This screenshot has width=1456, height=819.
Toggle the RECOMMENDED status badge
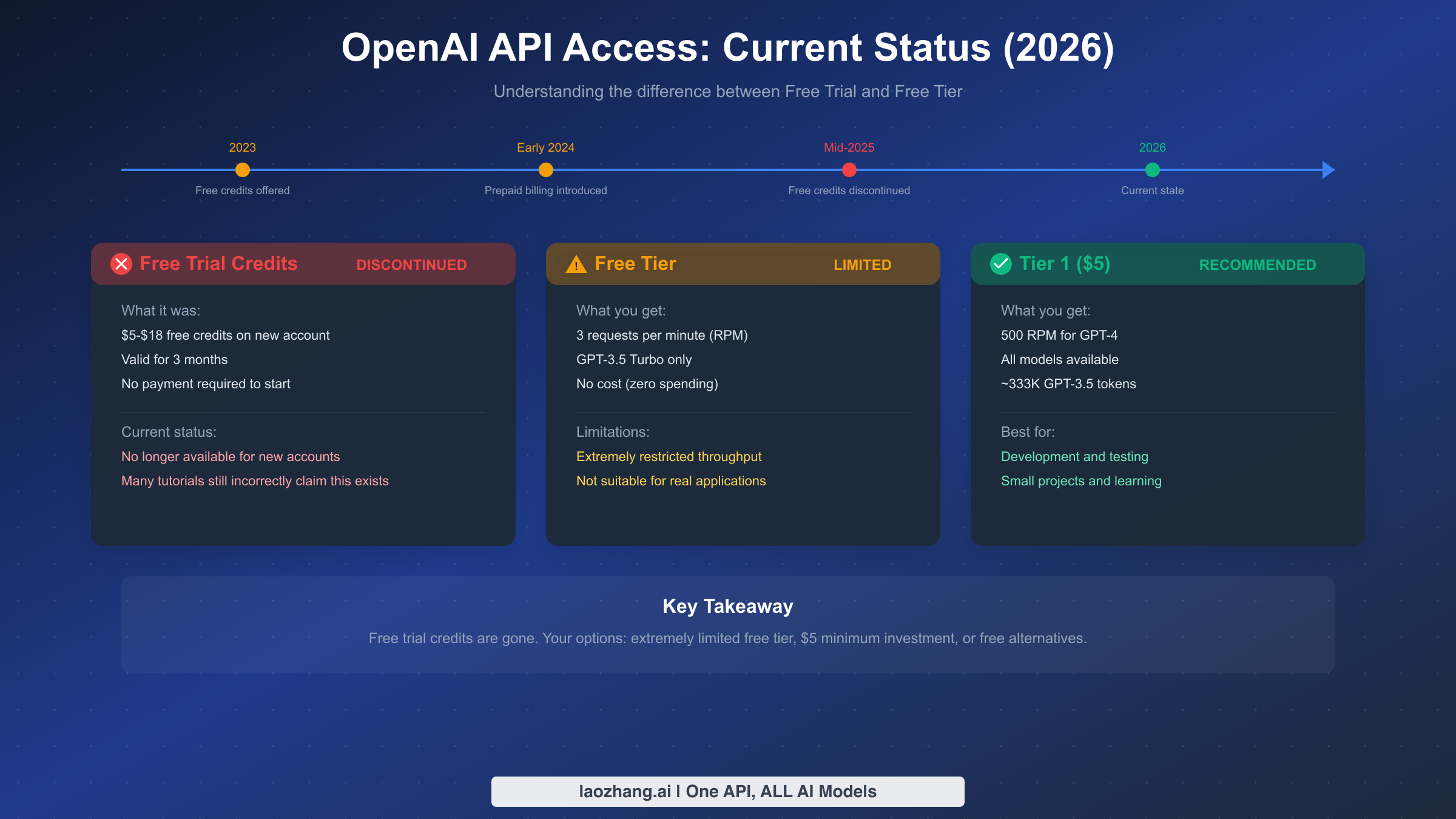(x=1258, y=265)
